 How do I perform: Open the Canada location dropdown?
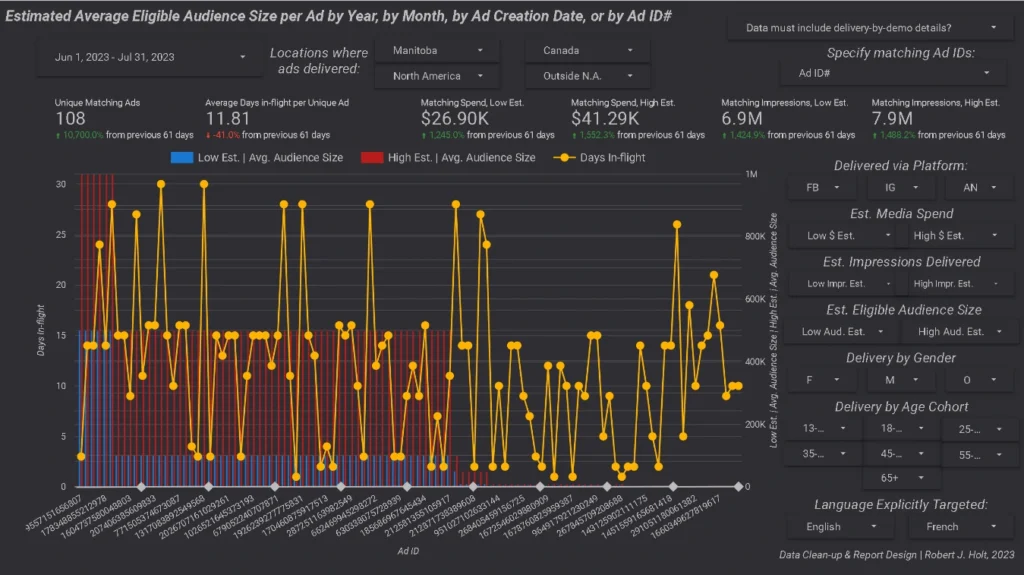(587, 50)
